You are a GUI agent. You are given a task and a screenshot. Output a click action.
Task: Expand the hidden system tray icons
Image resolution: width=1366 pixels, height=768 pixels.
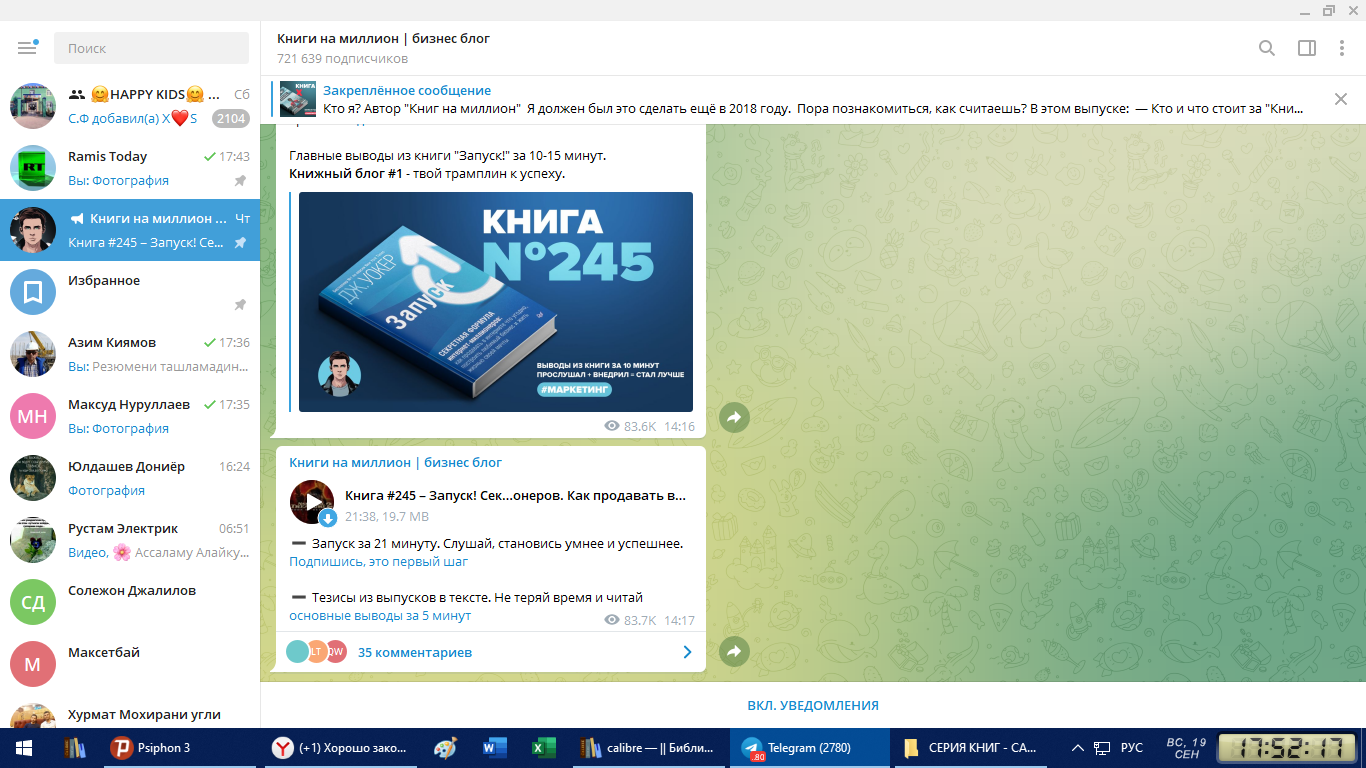pyautogui.click(x=1078, y=748)
